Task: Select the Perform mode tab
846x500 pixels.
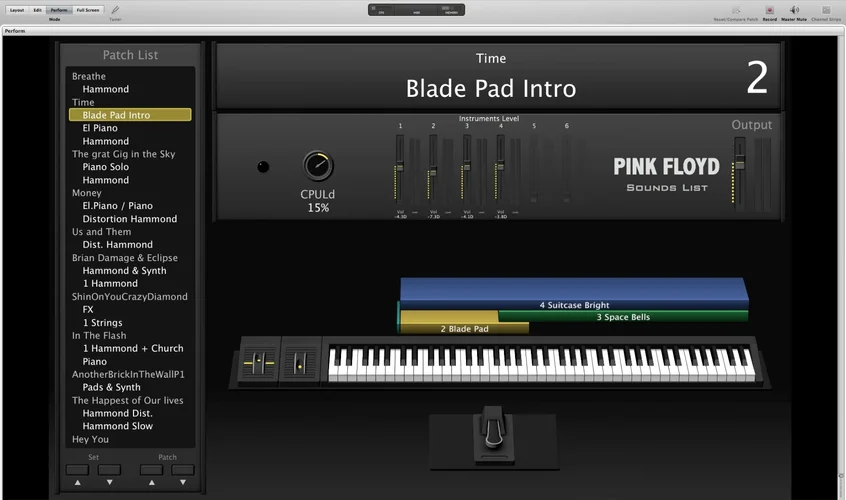Action: [x=59, y=10]
